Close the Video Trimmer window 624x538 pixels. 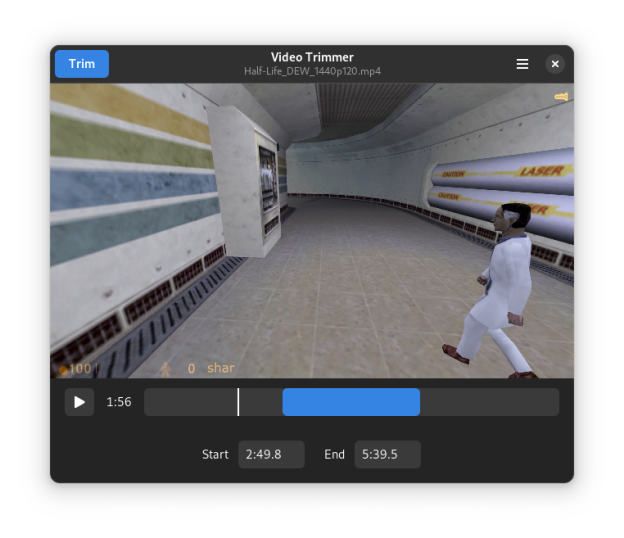(x=555, y=64)
